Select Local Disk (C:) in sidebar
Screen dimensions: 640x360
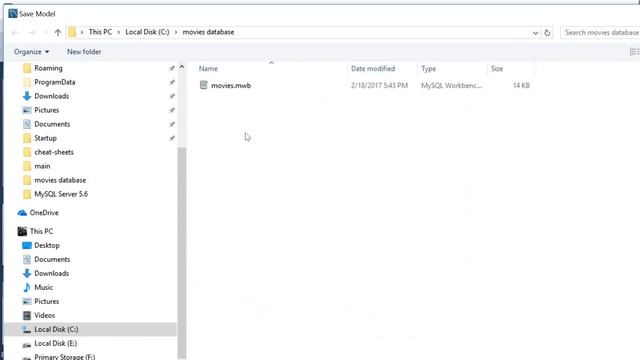click(x=56, y=329)
